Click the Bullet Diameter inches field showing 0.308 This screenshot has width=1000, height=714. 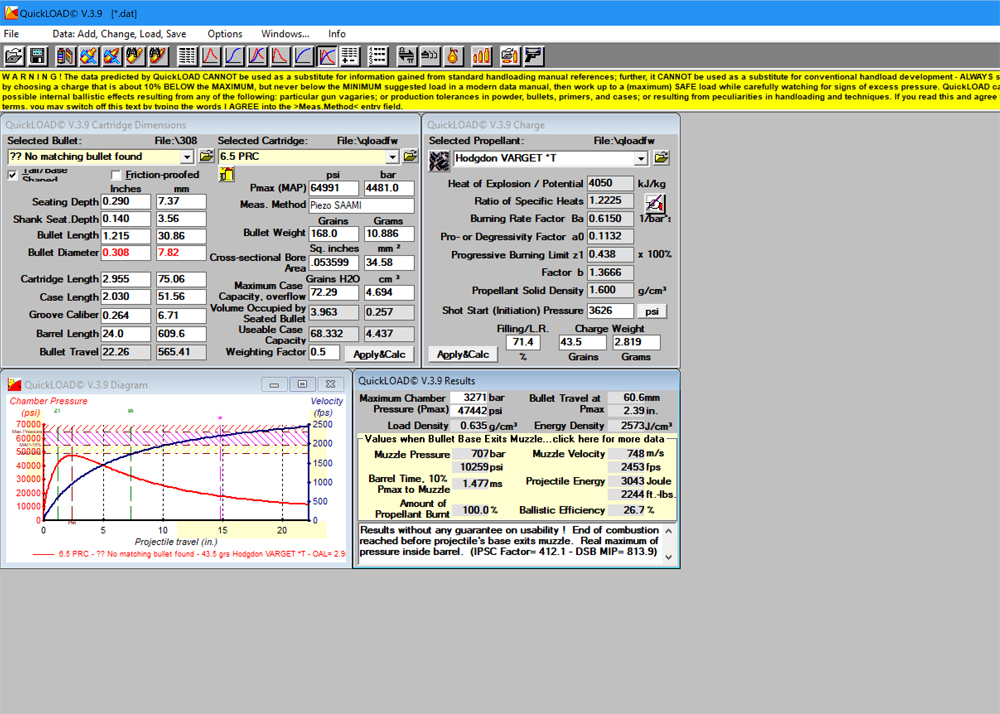[x=126, y=252]
